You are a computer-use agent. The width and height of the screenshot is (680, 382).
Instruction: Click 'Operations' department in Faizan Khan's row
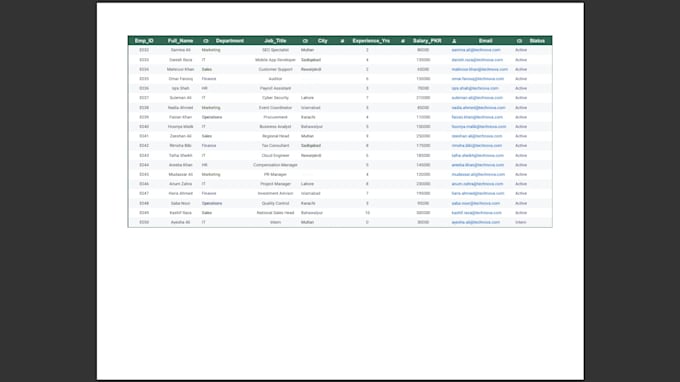(x=212, y=117)
